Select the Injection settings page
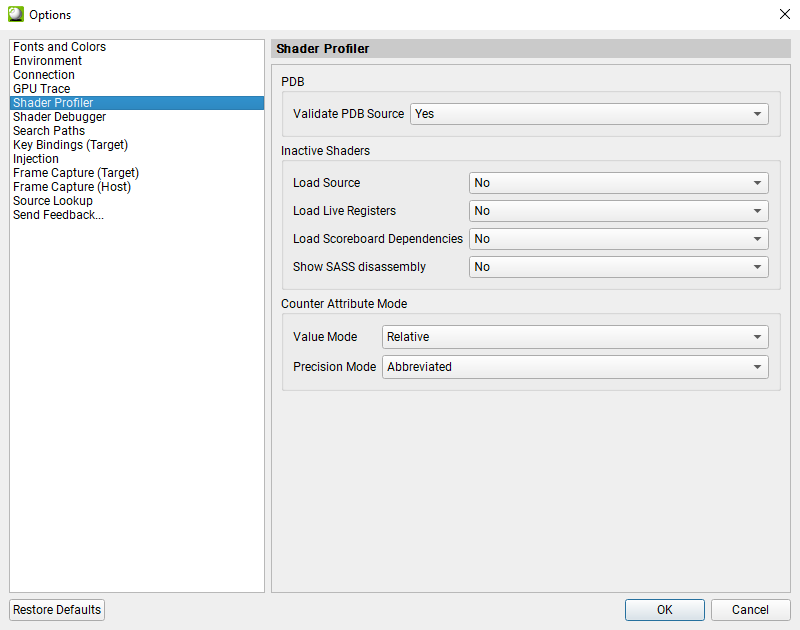The width and height of the screenshot is (800, 630). point(35,158)
